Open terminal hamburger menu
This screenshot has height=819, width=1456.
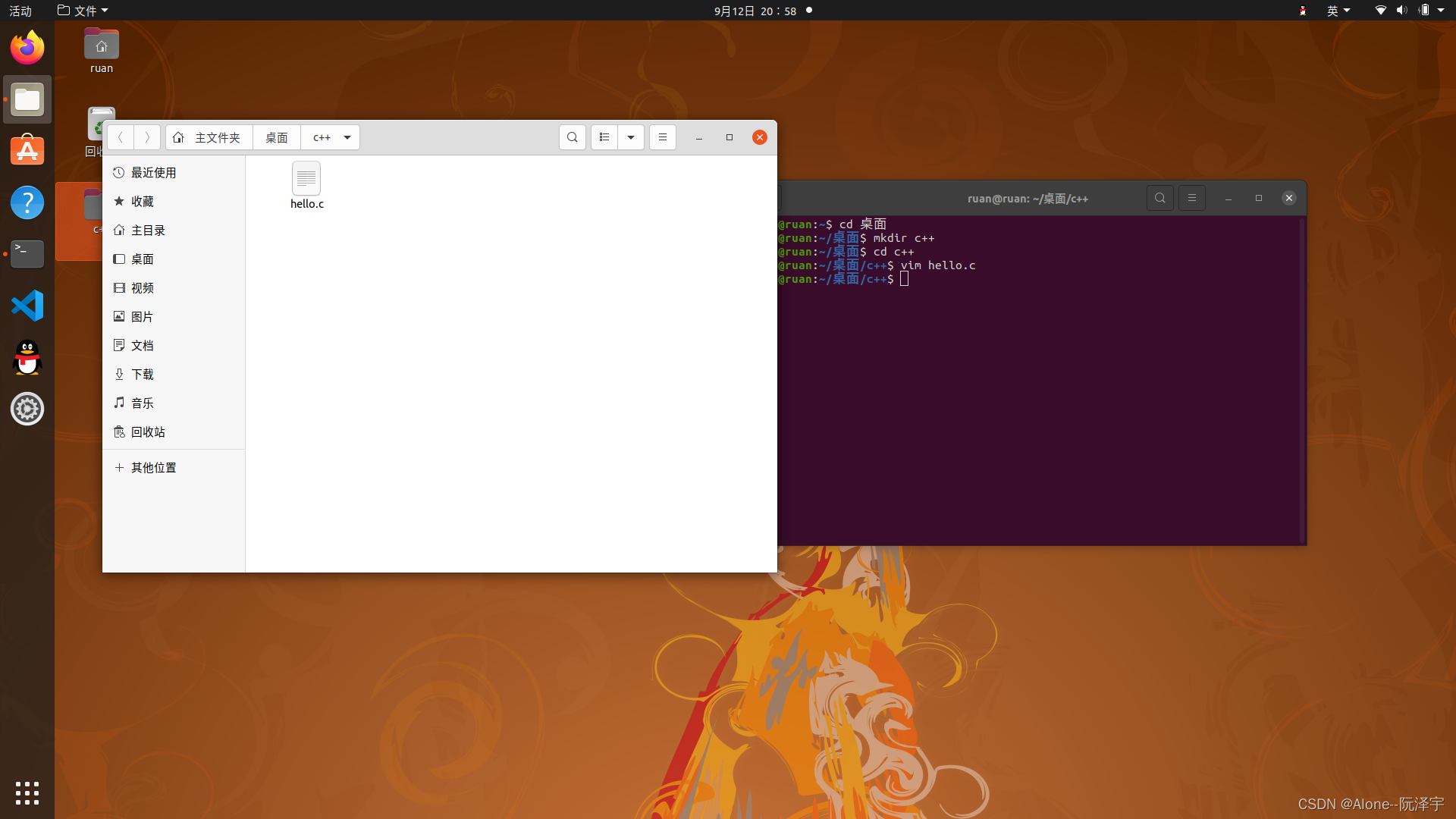[x=1192, y=198]
